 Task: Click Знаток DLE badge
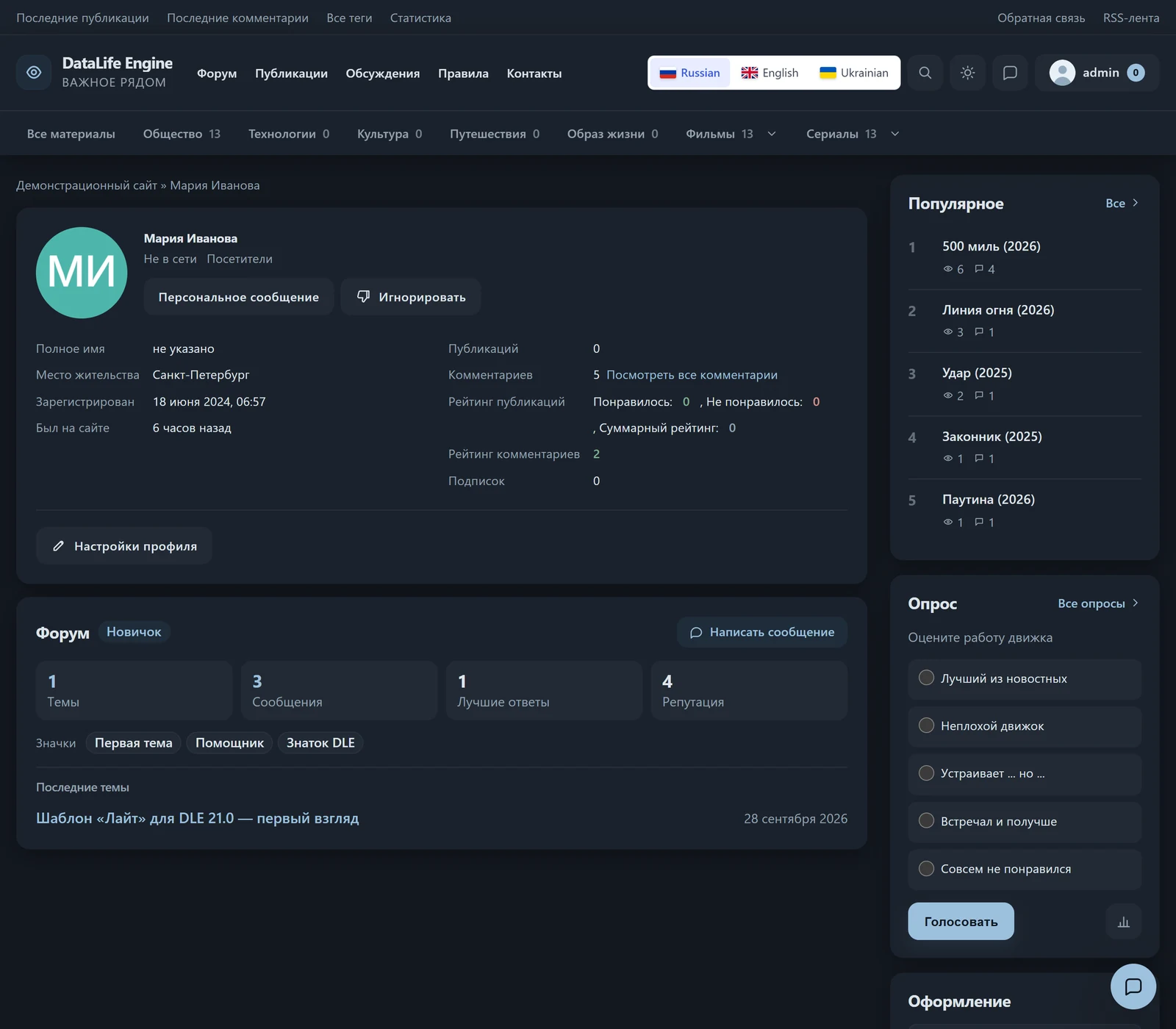320,743
